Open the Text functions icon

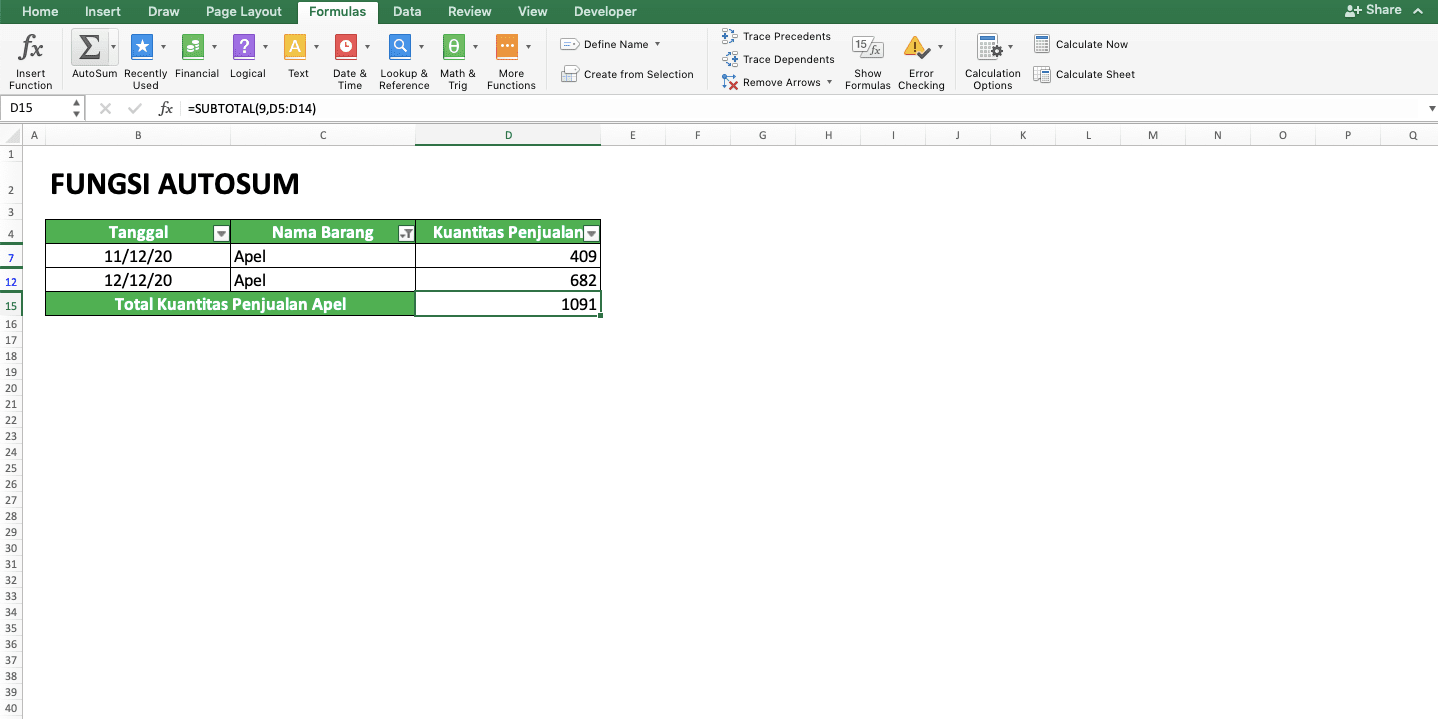(295, 47)
